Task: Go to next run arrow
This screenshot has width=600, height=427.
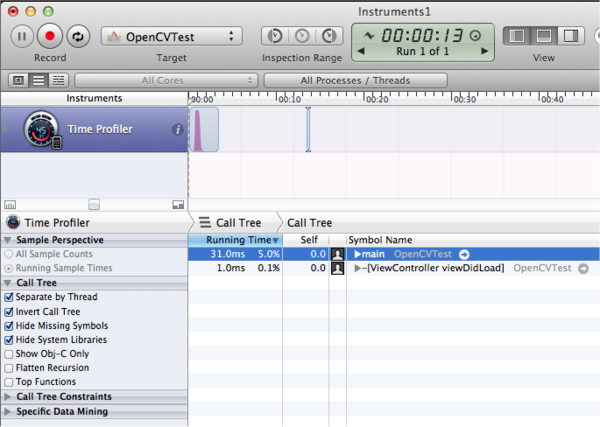Action: click(484, 51)
